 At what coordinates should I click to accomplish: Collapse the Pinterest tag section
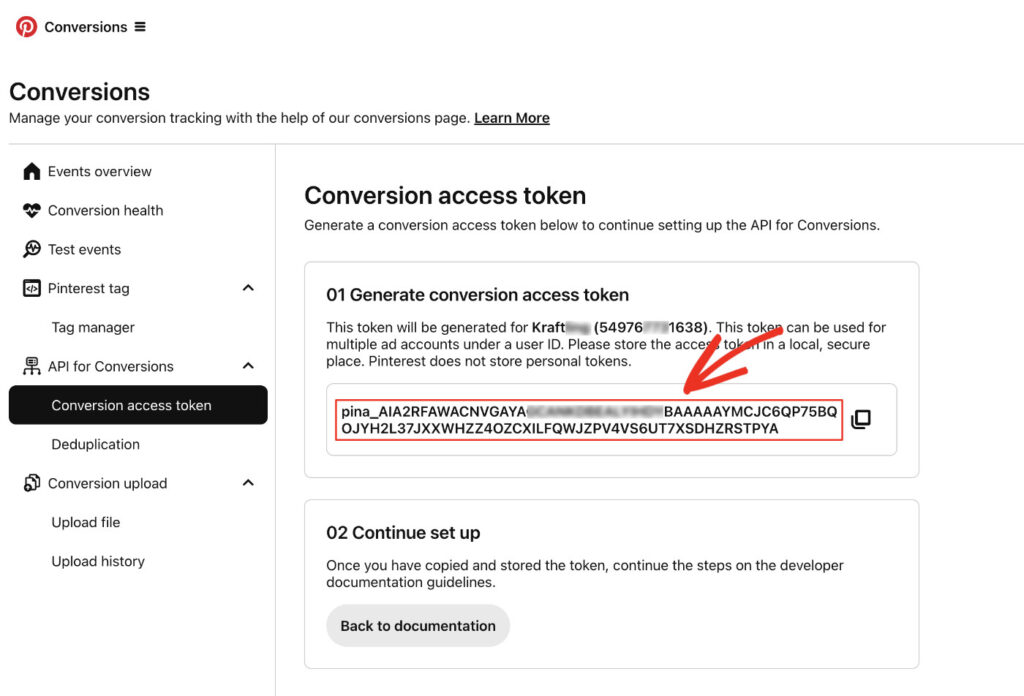click(x=249, y=288)
